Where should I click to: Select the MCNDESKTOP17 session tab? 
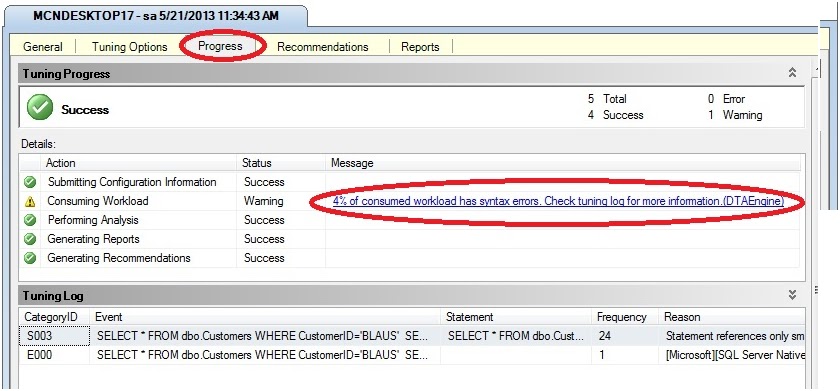[156, 16]
